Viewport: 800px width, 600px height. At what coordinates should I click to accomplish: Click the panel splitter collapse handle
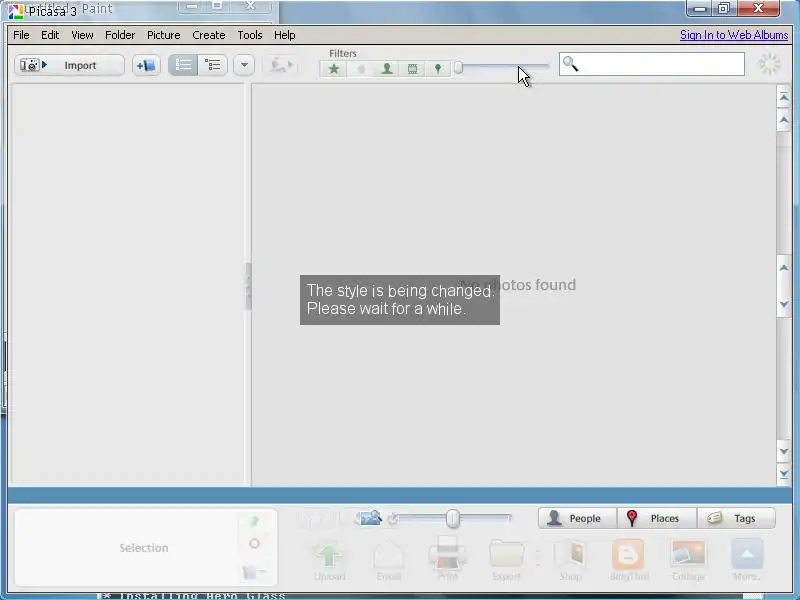[248, 286]
